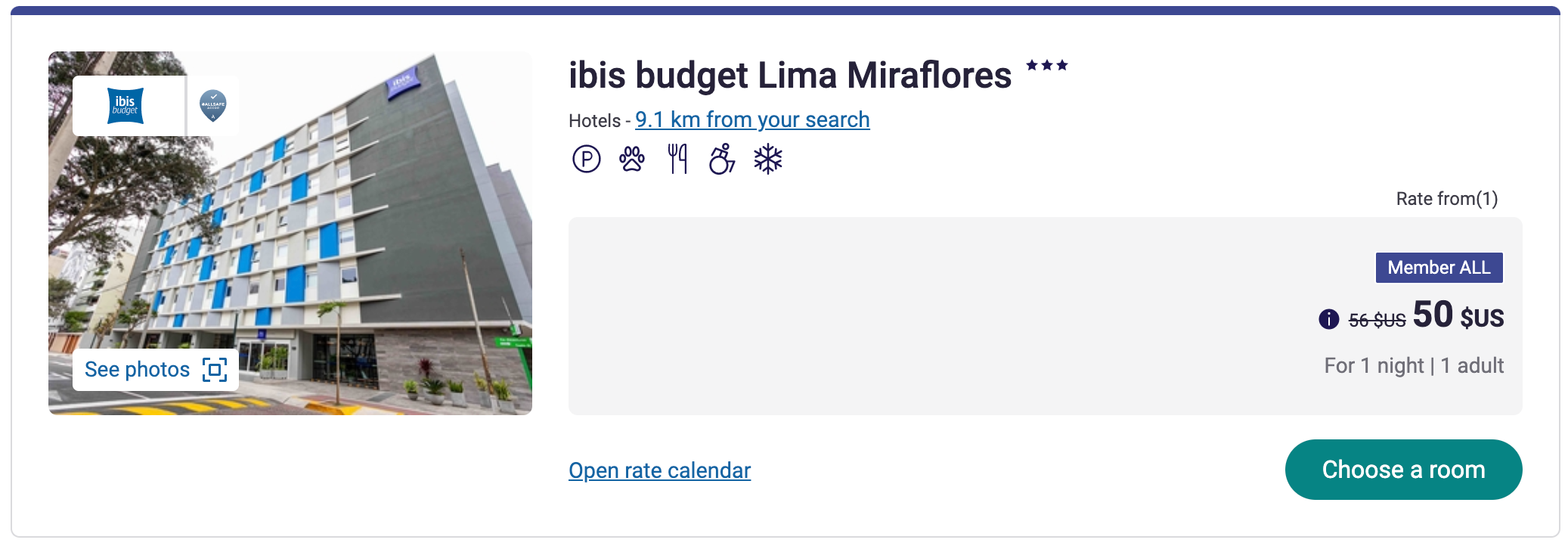Open the ibis budget Lima Miraflores title

tap(790, 76)
